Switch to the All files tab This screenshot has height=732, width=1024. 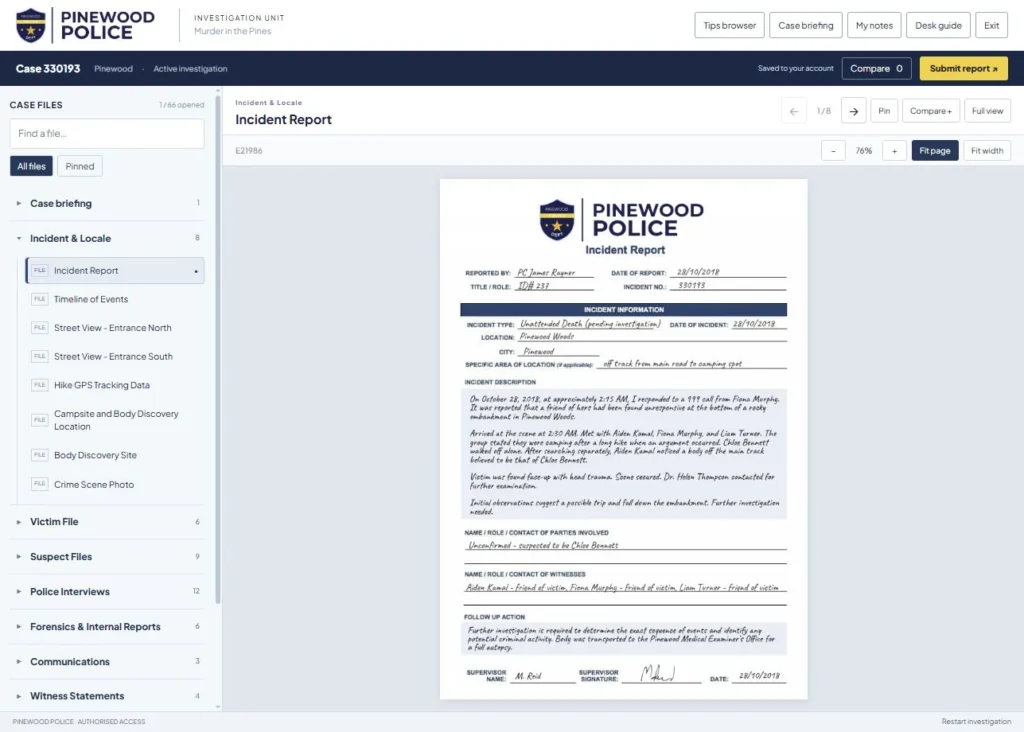31,166
